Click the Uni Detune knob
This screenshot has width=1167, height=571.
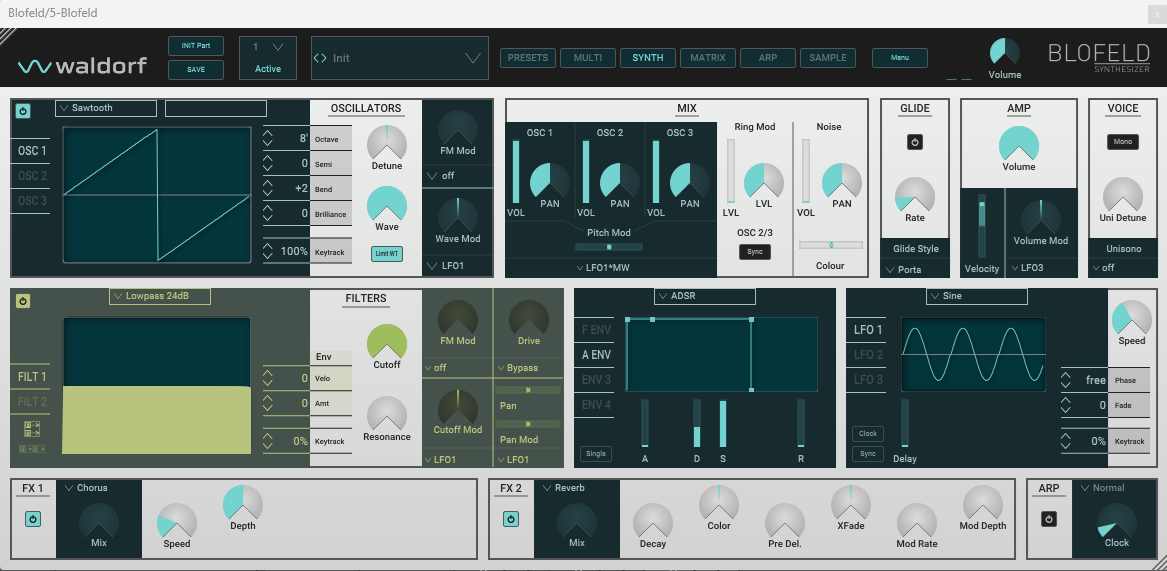[1122, 195]
